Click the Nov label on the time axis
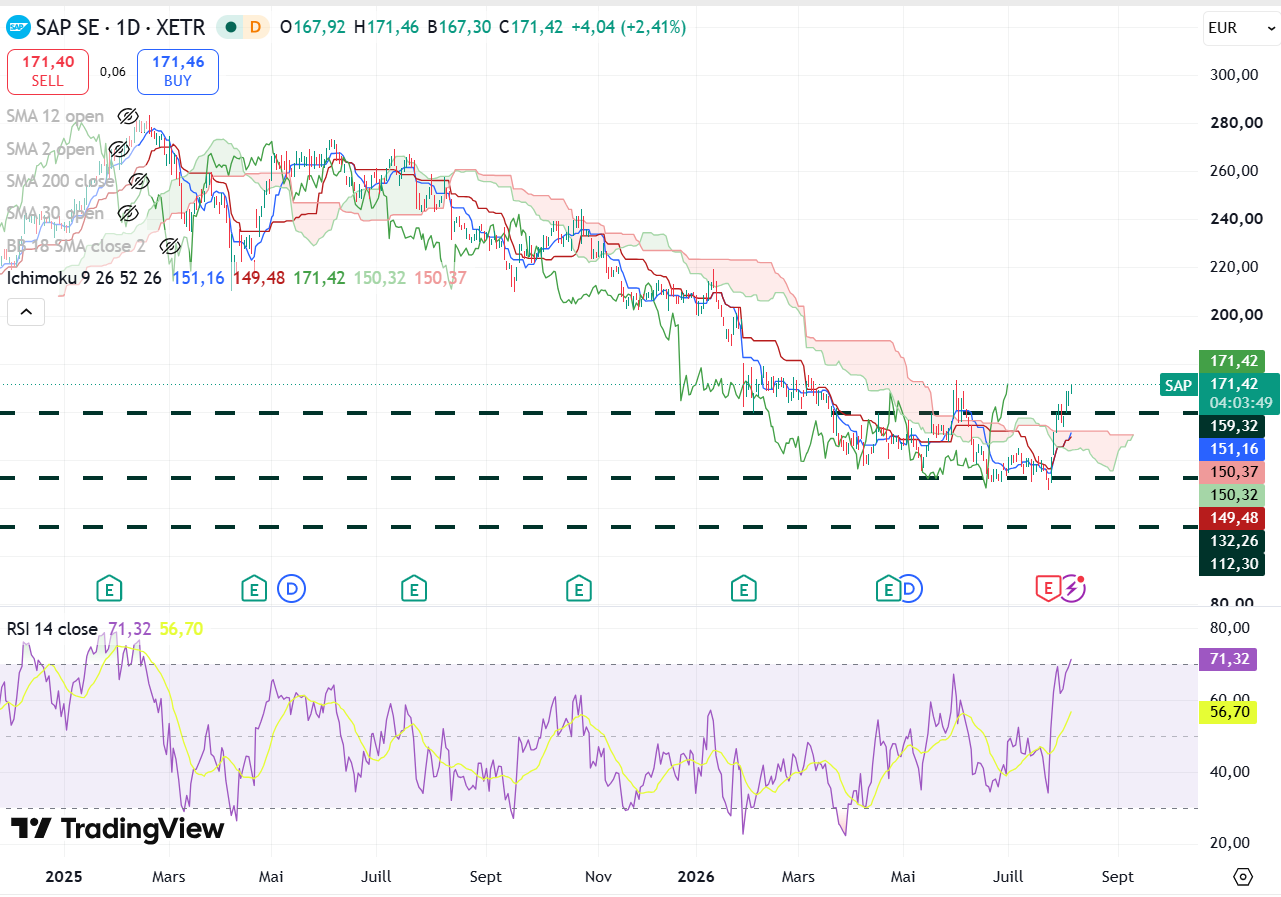 598,877
